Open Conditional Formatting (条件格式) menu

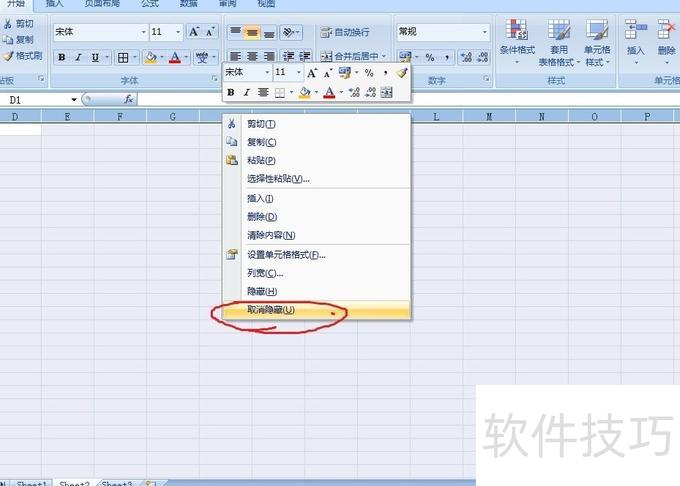(x=517, y=42)
